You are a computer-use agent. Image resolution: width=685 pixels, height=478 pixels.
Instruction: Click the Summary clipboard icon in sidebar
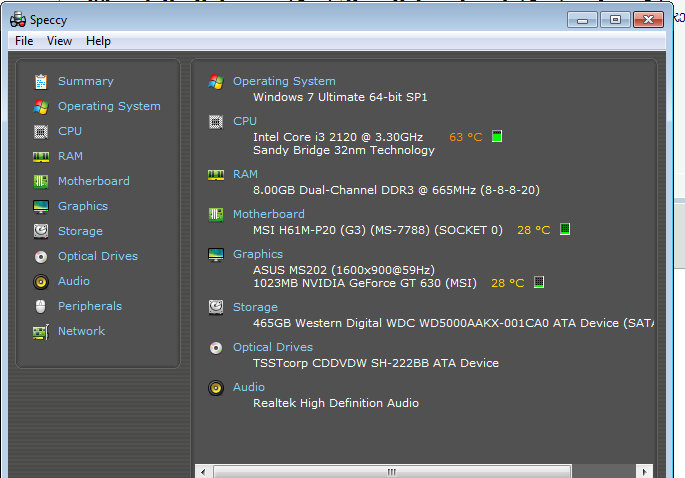tap(41, 82)
